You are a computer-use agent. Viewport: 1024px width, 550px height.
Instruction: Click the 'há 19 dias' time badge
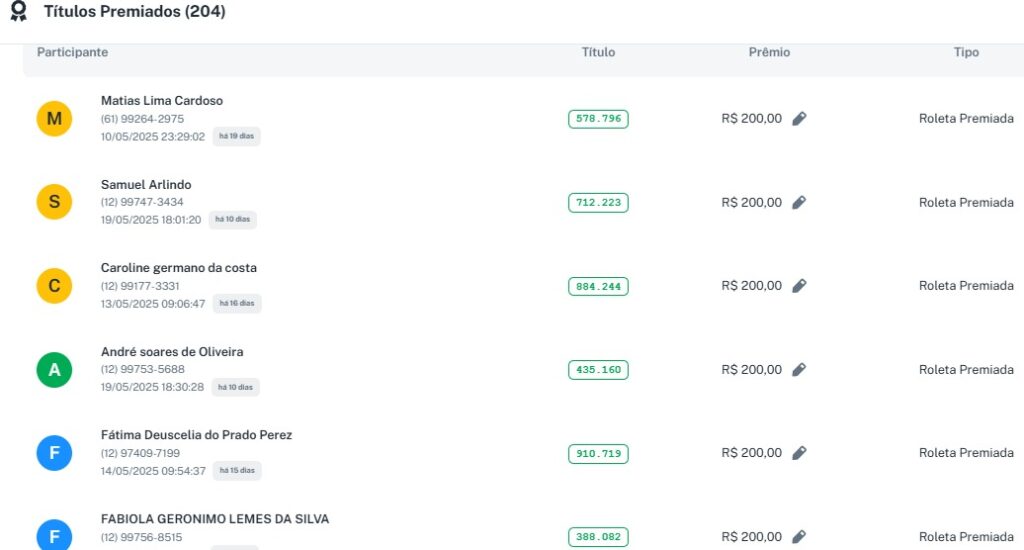tap(236, 137)
